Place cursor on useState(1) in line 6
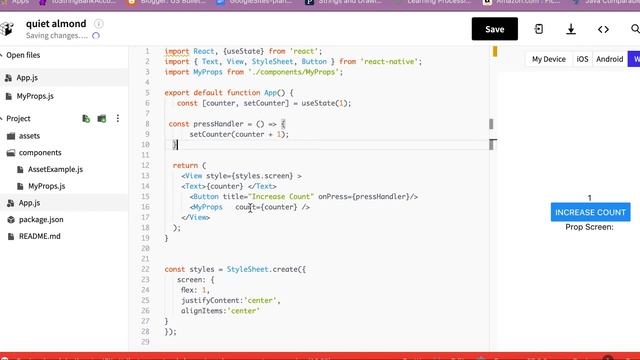 point(325,103)
